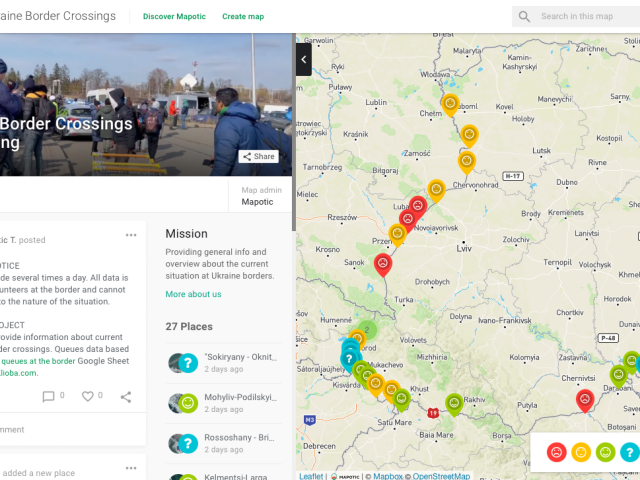The image size is (640, 480).
Task: Open OpenStreetMap attribution link
Action: (441, 476)
